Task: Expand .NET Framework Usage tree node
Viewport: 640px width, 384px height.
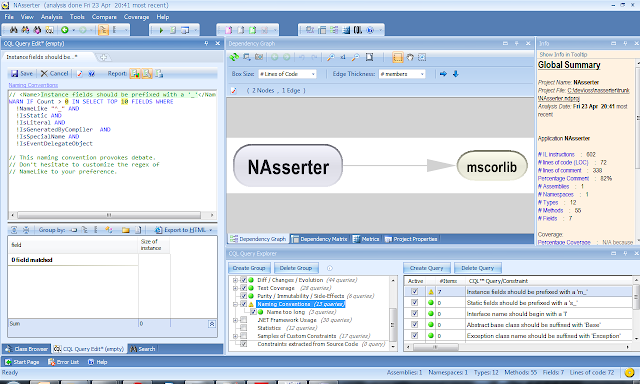Action: coord(236,320)
